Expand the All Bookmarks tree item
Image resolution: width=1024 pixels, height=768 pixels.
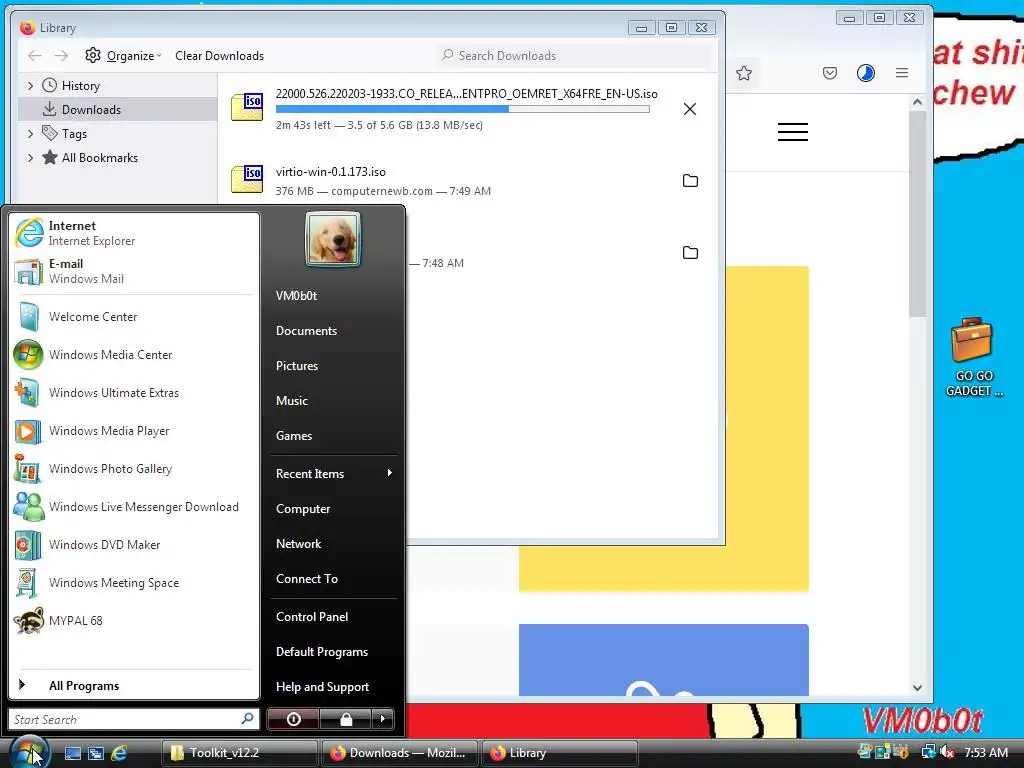[x=31, y=157]
